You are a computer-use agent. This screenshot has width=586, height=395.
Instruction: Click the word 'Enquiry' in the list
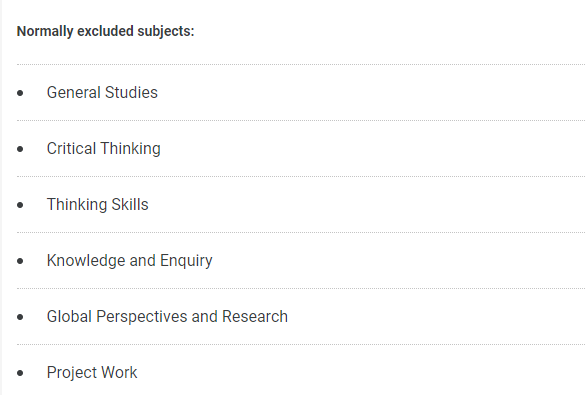click(x=186, y=260)
